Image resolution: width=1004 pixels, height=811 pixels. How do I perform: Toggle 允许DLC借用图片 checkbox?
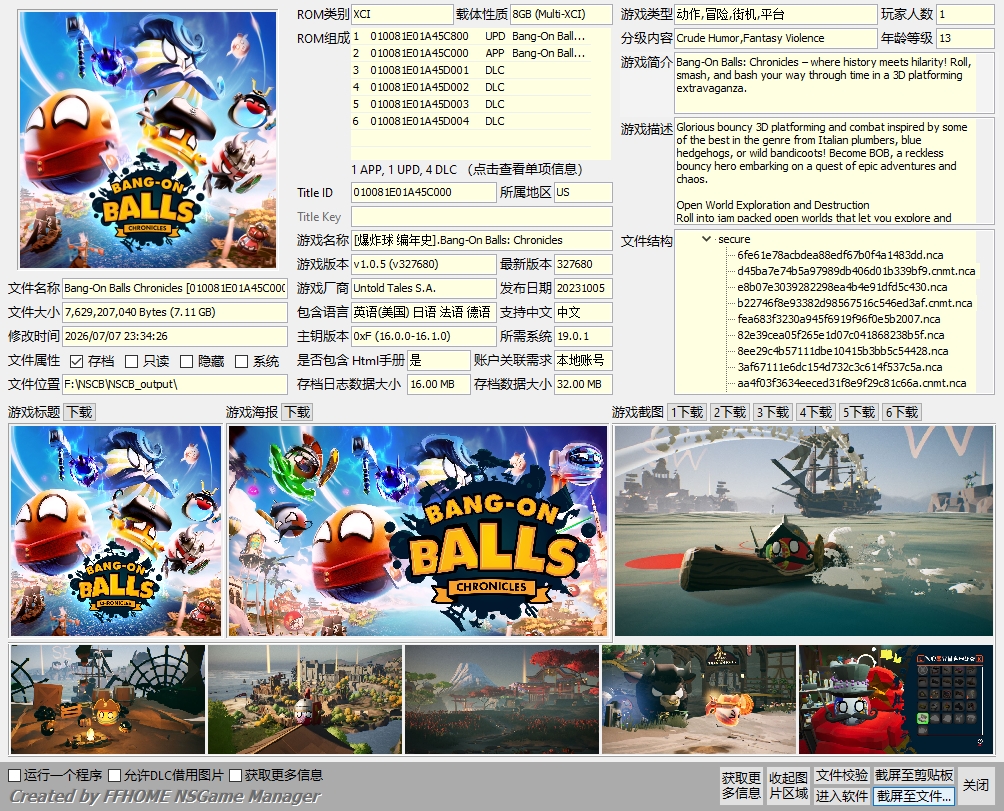coord(115,775)
